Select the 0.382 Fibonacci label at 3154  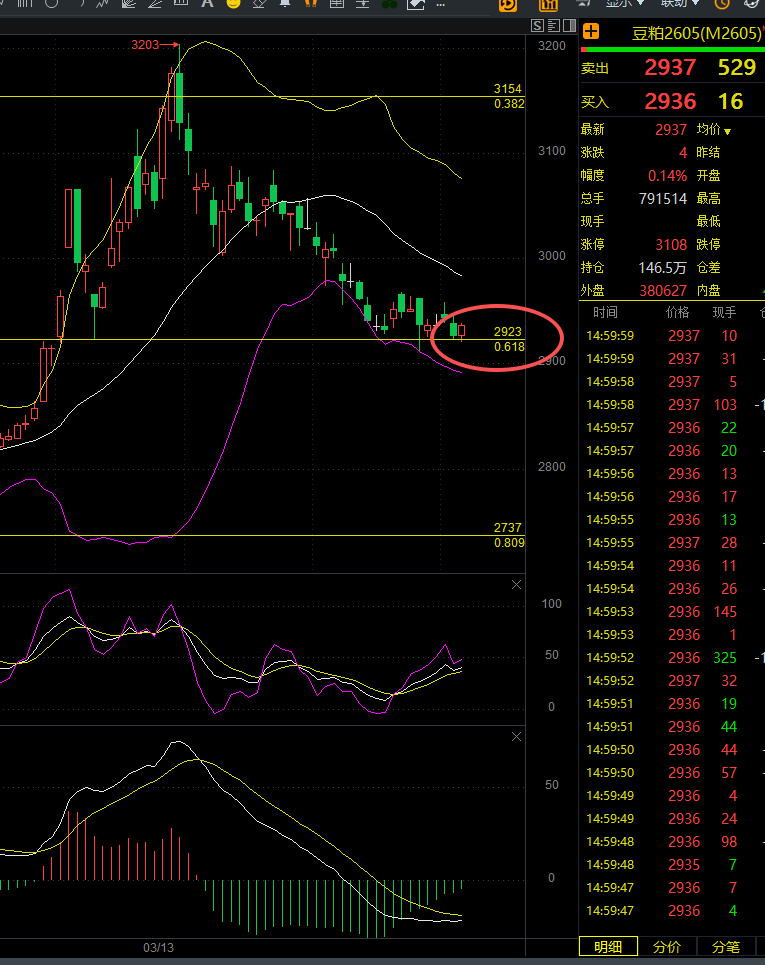509,104
